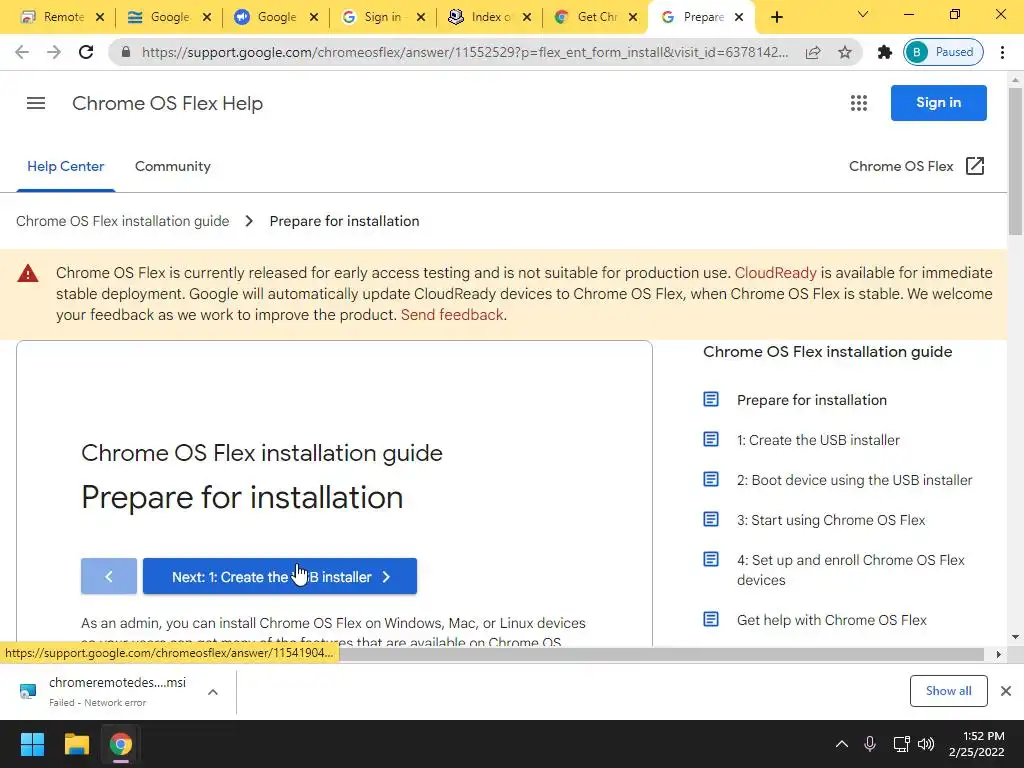This screenshot has height=768, width=1024.
Task: Open 1: Create the USB installer link
Action: [x=818, y=440]
